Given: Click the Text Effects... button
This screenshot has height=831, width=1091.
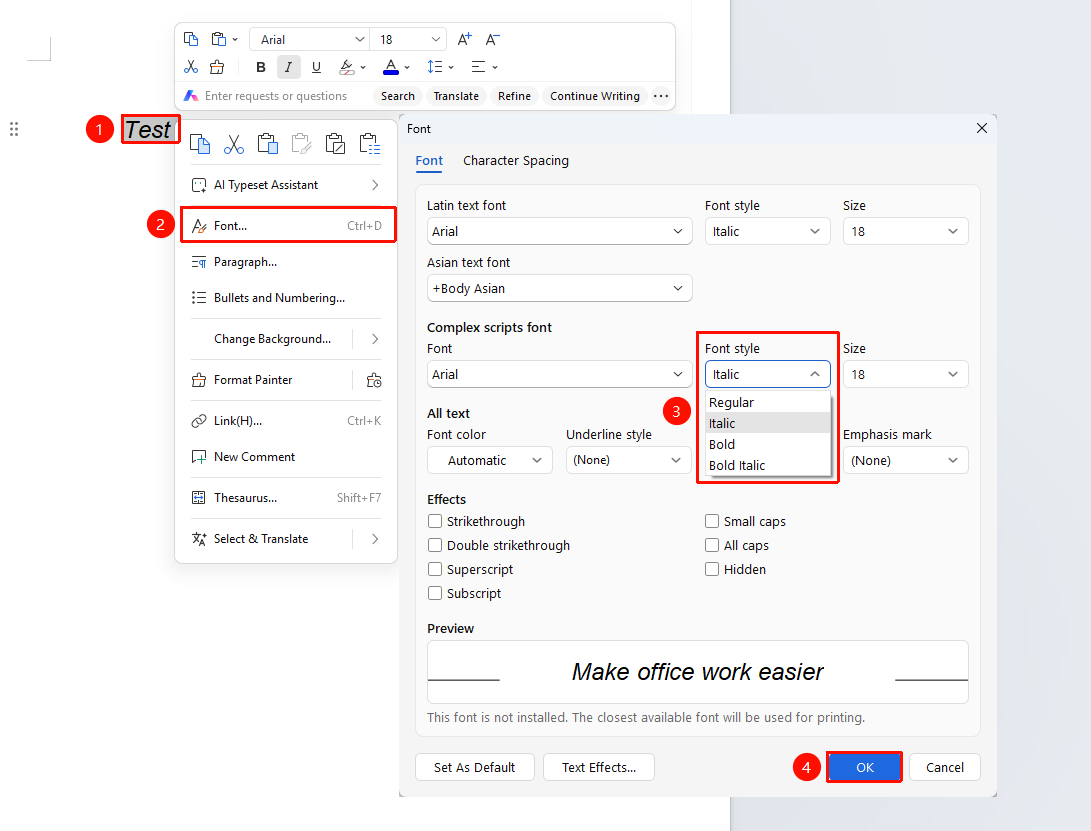Looking at the screenshot, I should coord(598,767).
